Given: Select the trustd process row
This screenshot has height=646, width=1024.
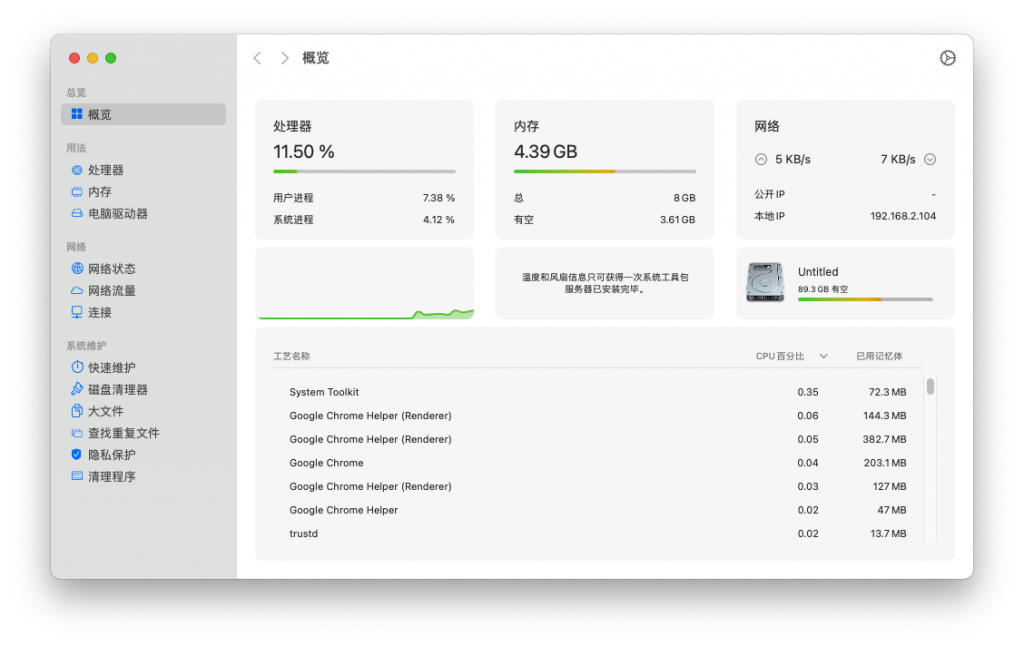Looking at the screenshot, I should coord(598,533).
